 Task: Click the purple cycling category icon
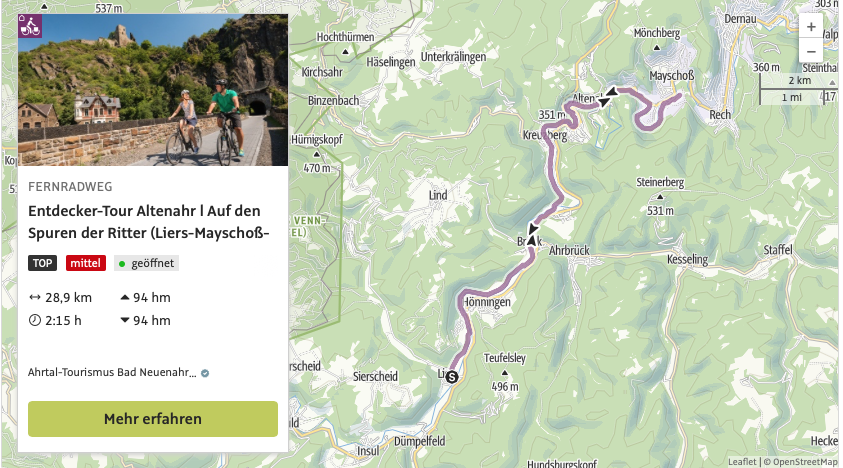point(30,25)
